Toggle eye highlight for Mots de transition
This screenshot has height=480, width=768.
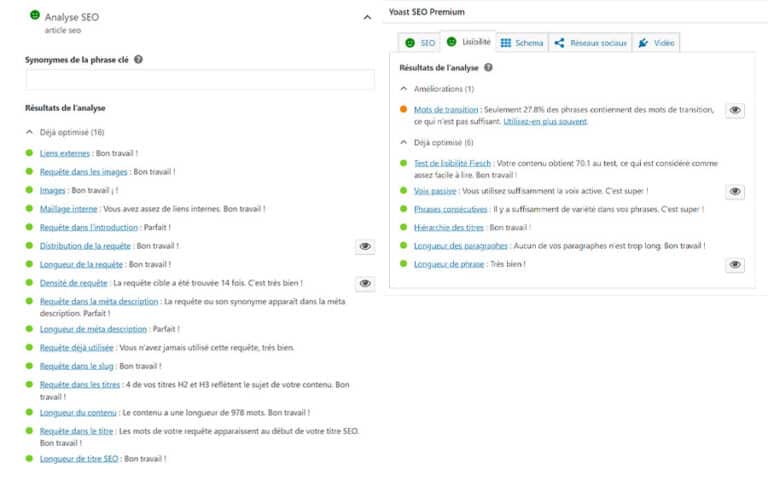735,110
